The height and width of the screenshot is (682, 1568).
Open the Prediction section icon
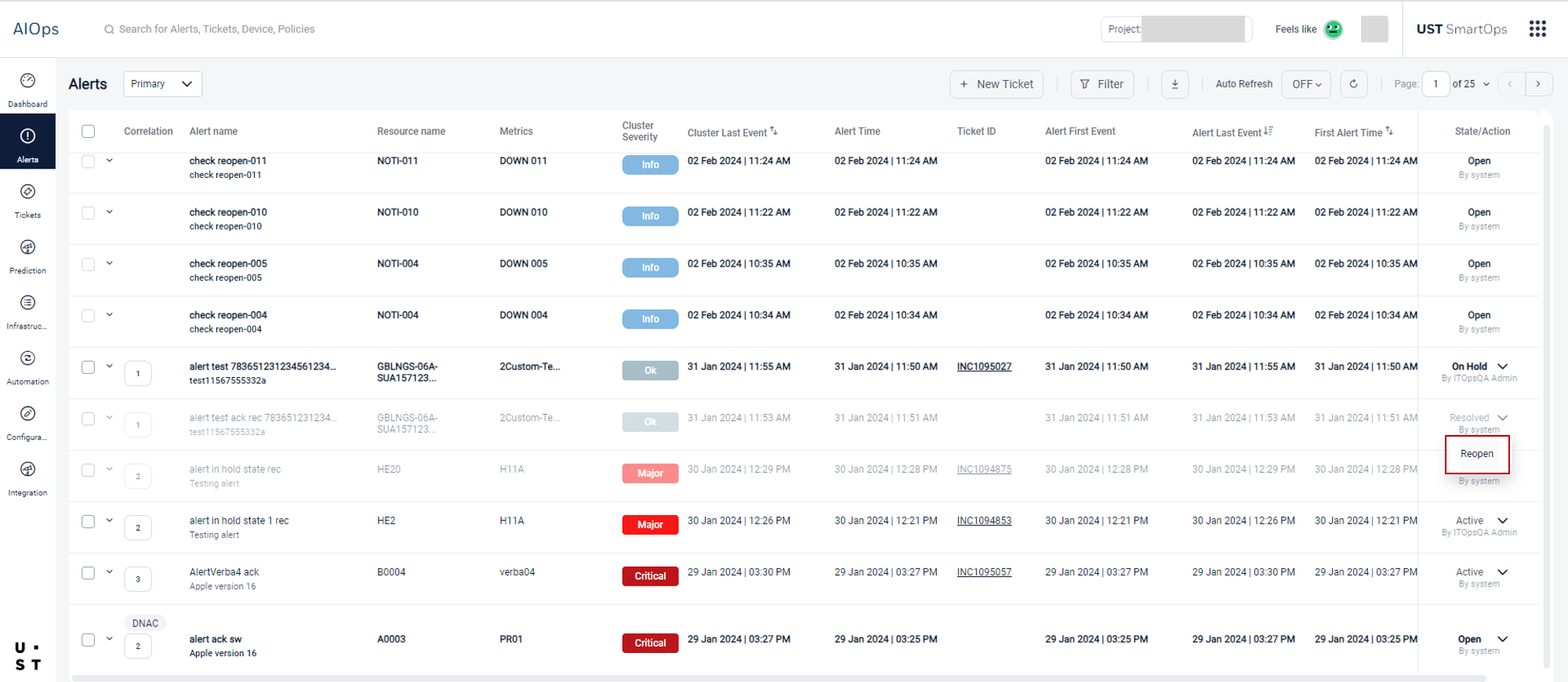[x=27, y=248]
